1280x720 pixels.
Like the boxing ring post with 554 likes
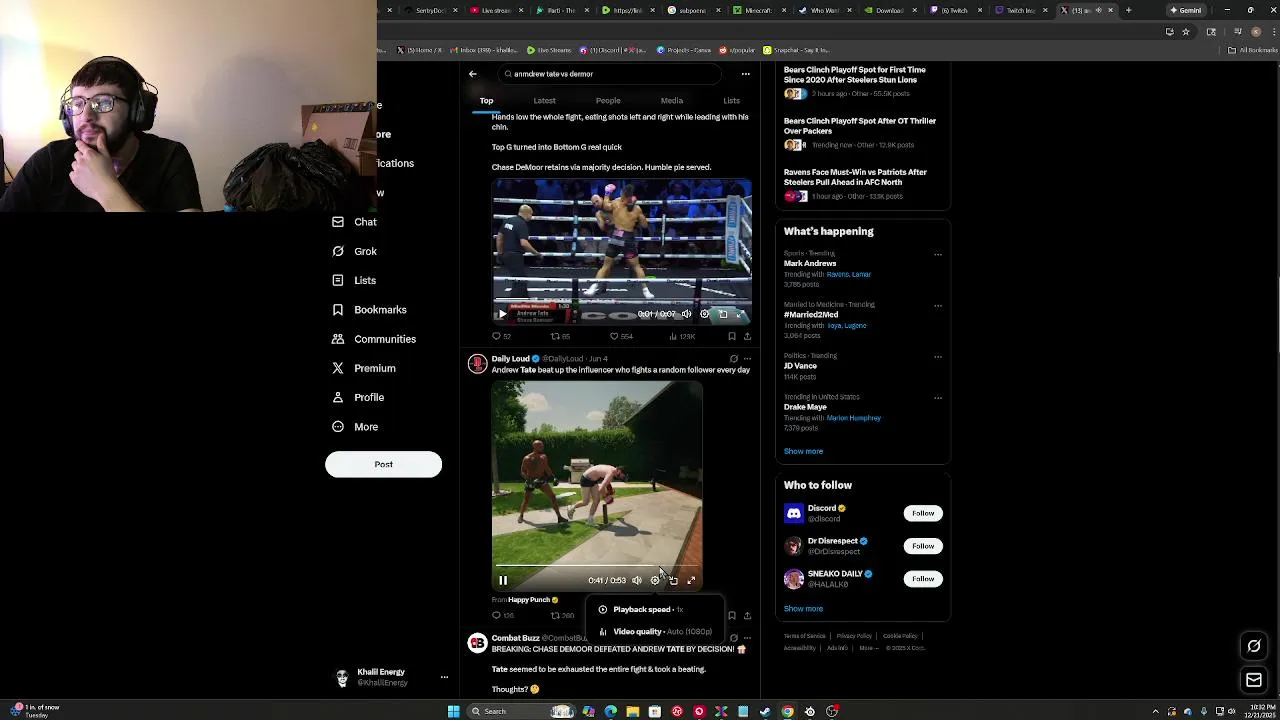pos(621,336)
